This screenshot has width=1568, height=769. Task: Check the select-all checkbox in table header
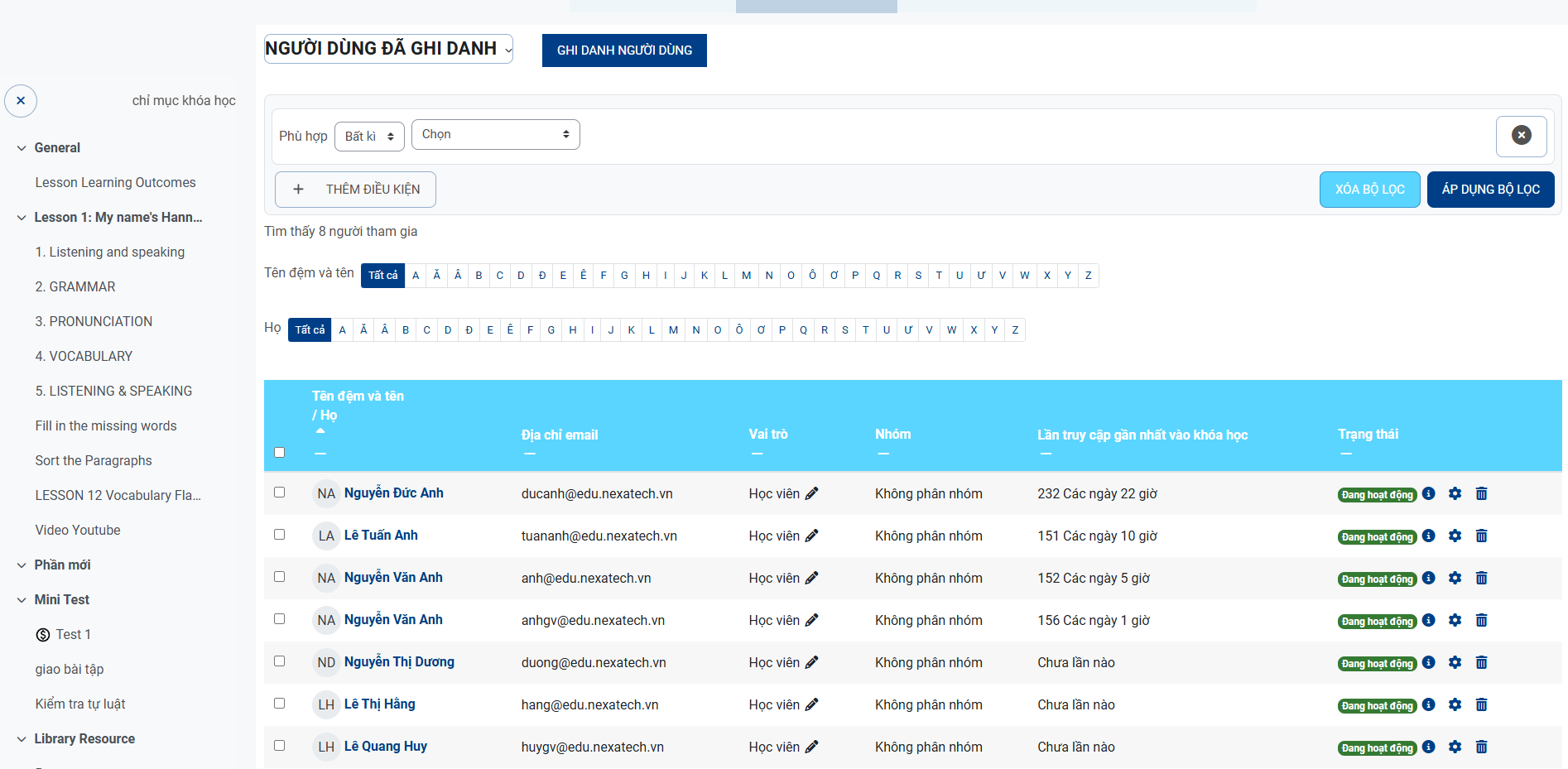[x=279, y=452]
